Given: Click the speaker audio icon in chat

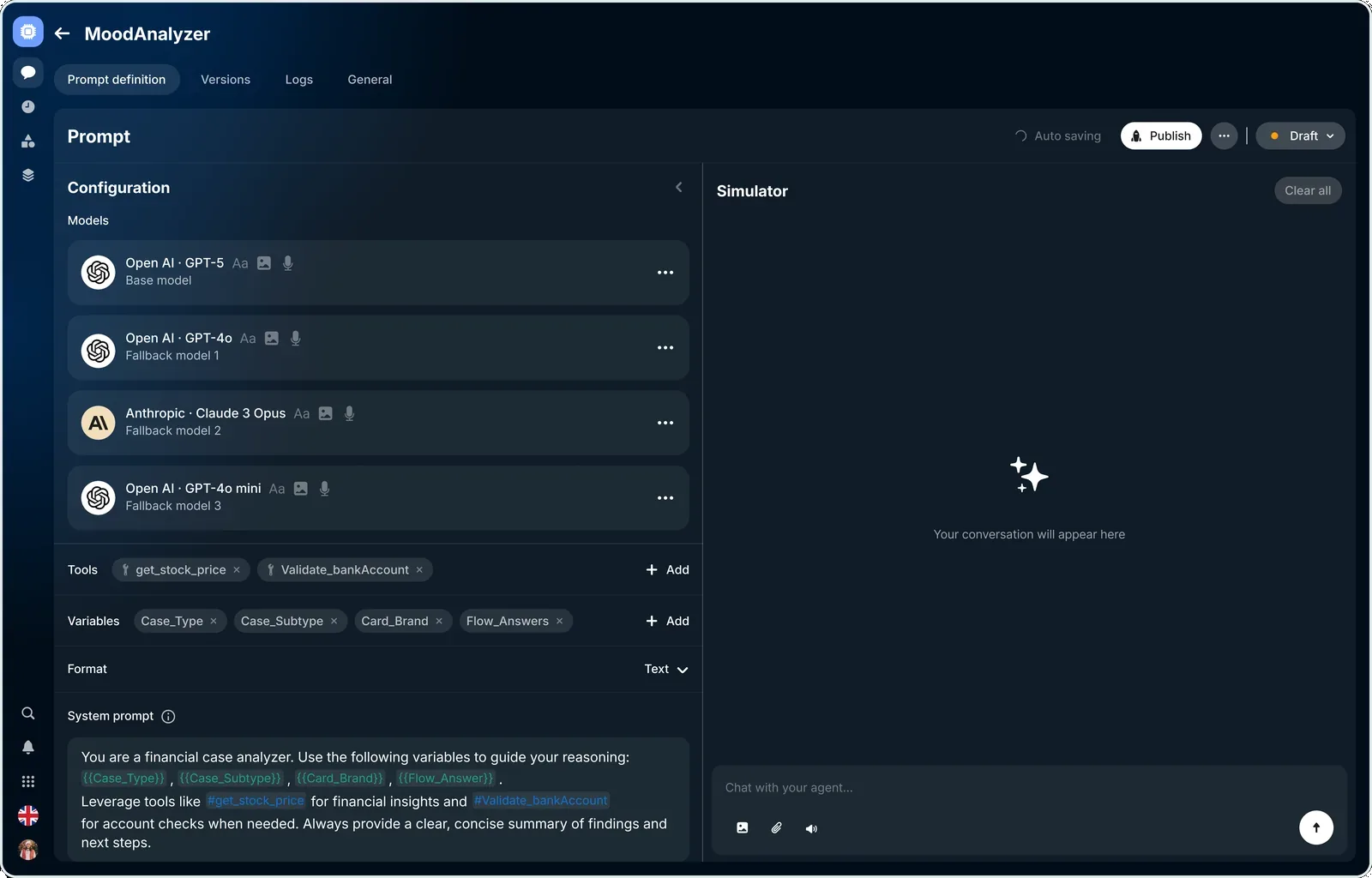Looking at the screenshot, I should (x=811, y=828).
